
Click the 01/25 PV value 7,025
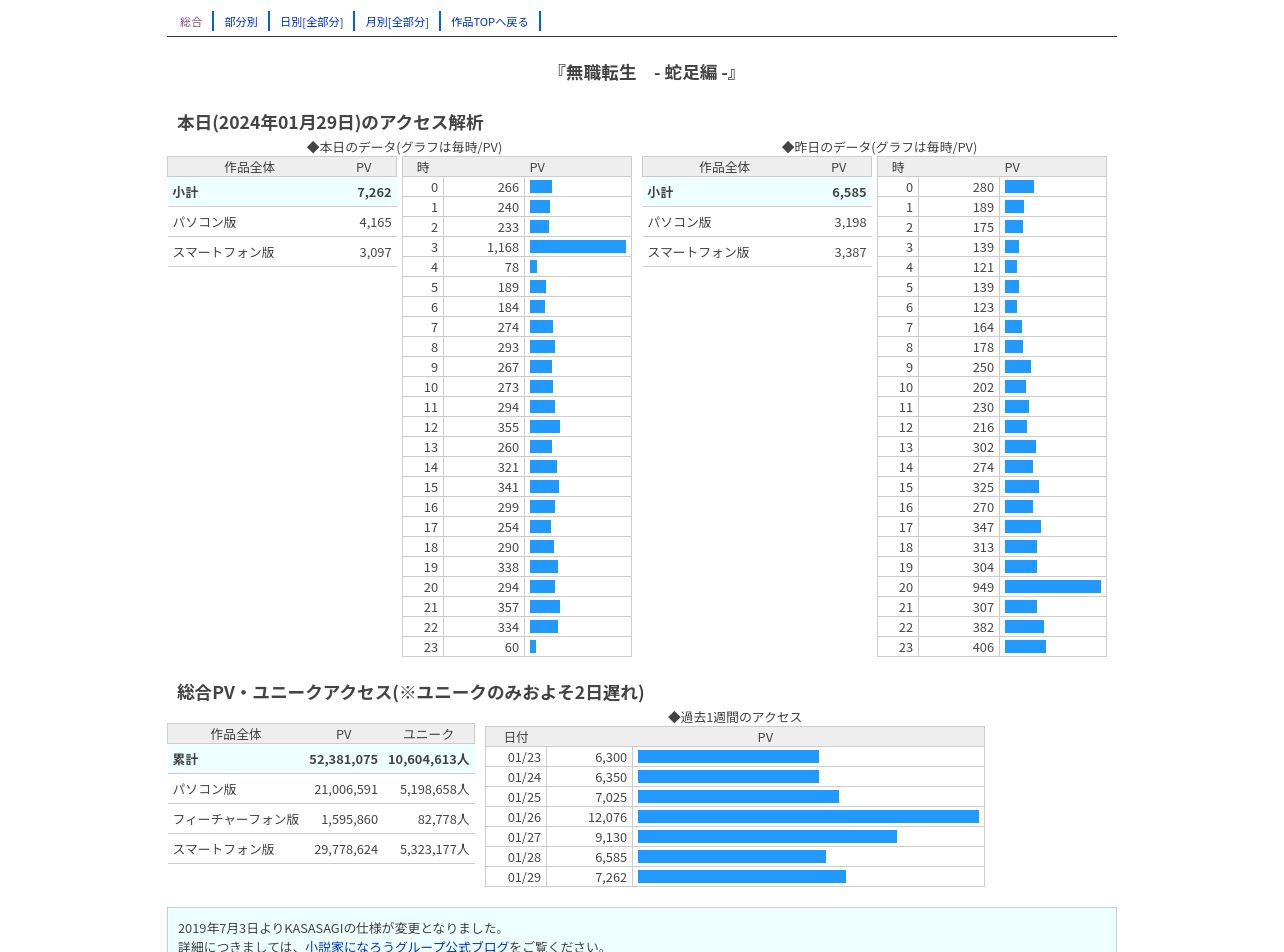point(611,797)
